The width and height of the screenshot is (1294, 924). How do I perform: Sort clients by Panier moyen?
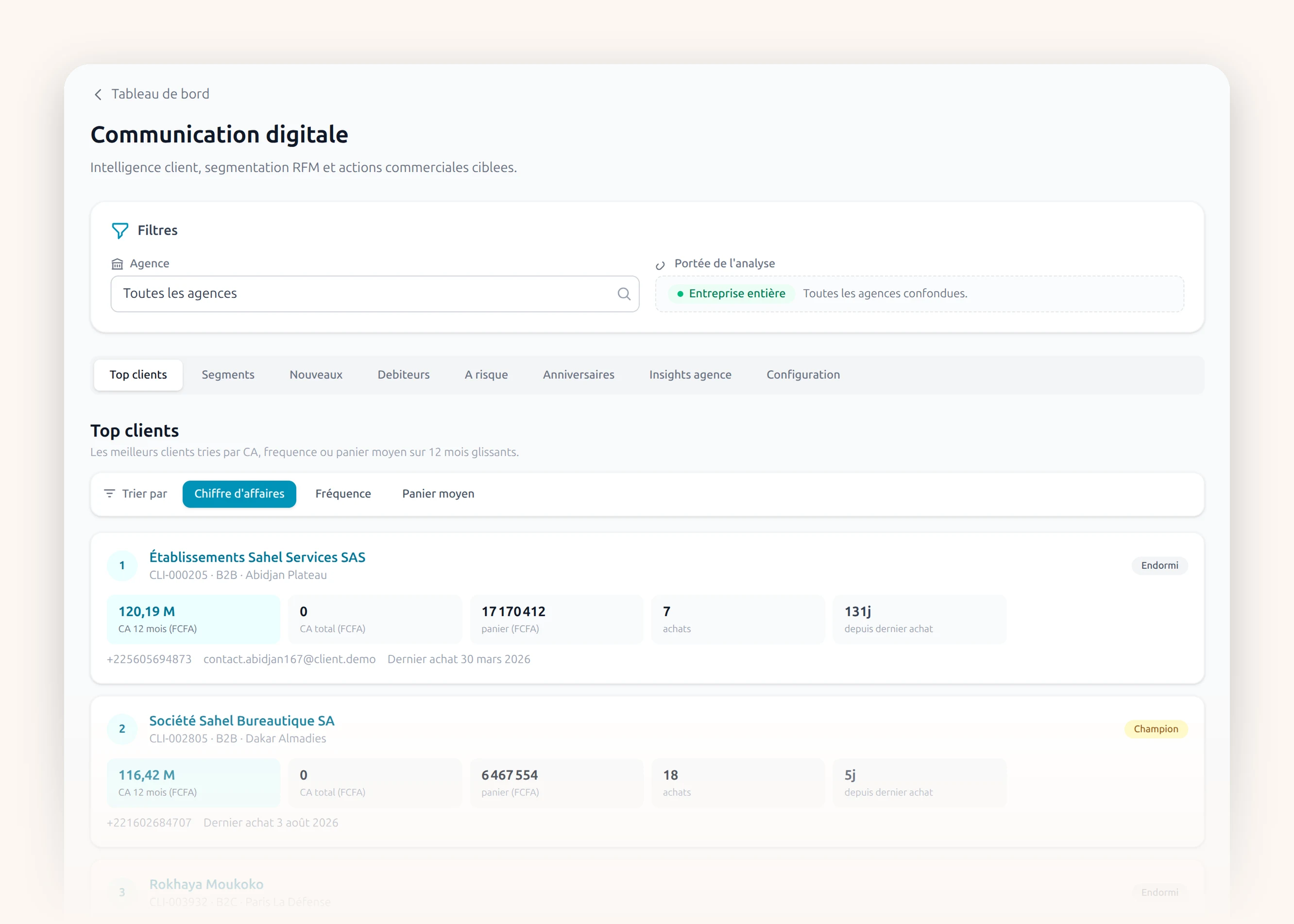pos(438,494)
